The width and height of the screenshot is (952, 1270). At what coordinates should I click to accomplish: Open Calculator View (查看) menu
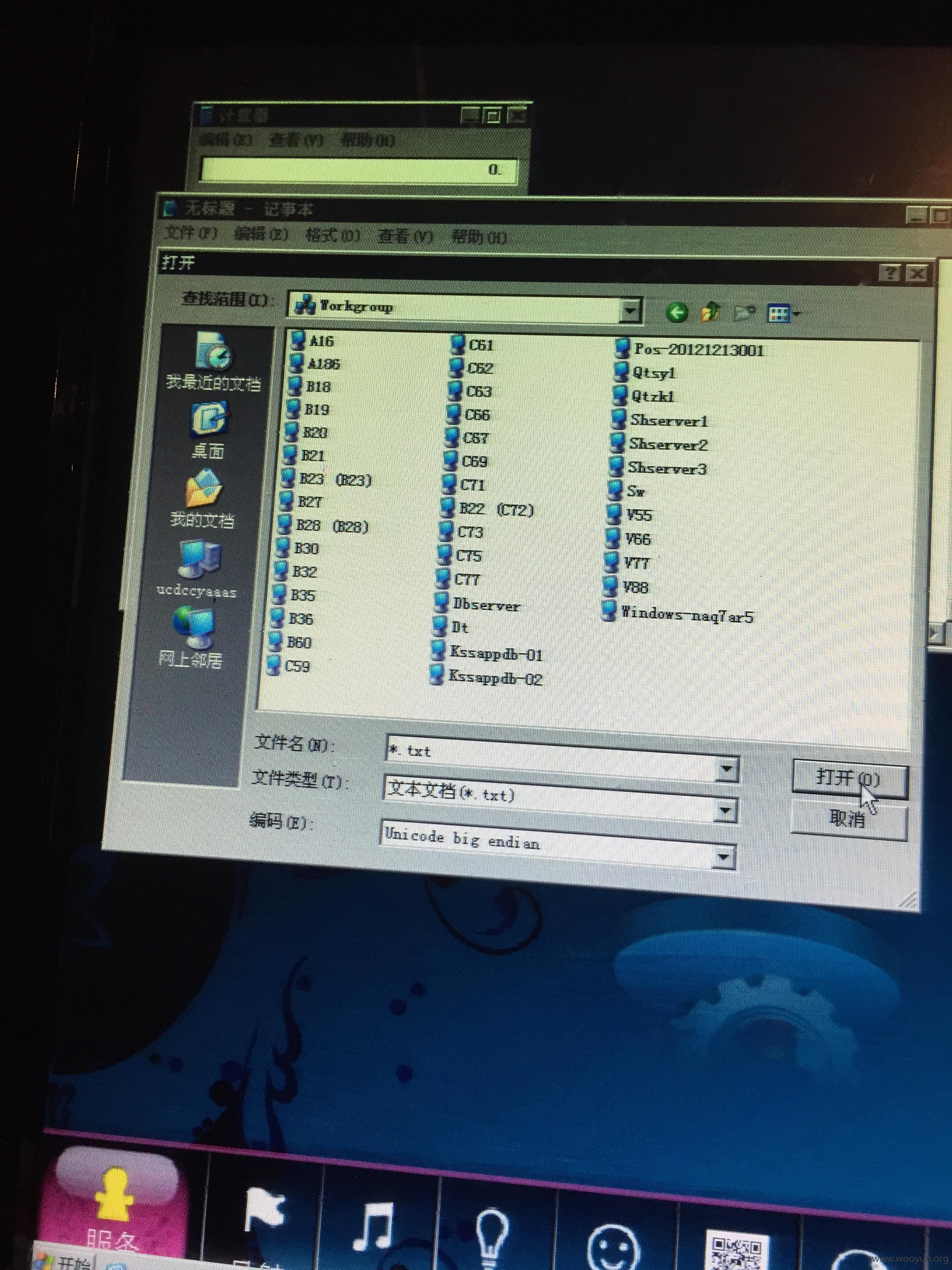coord(296,140)
